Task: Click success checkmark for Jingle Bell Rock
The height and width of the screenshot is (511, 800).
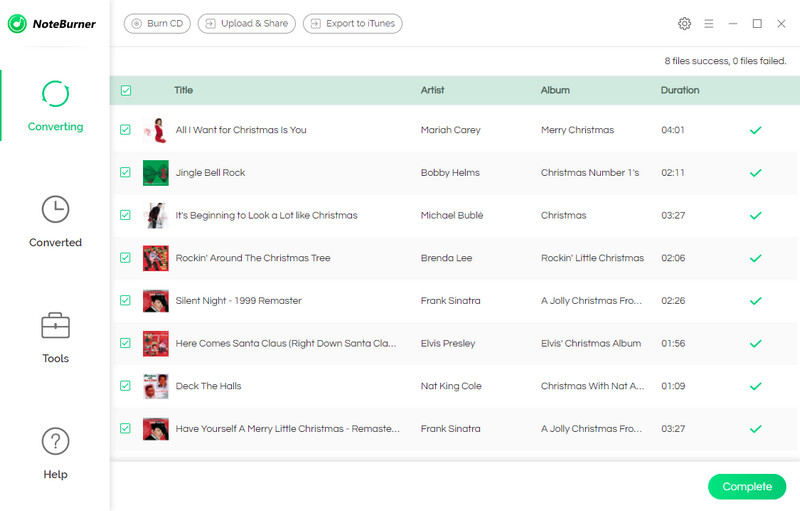Action: point(756,173)
